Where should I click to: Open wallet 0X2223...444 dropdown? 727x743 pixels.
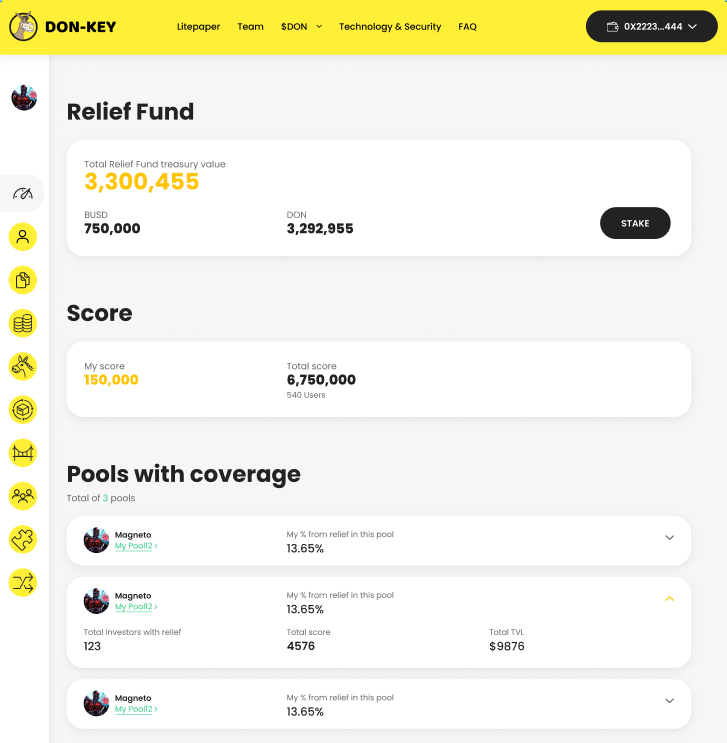click(652, 27)
